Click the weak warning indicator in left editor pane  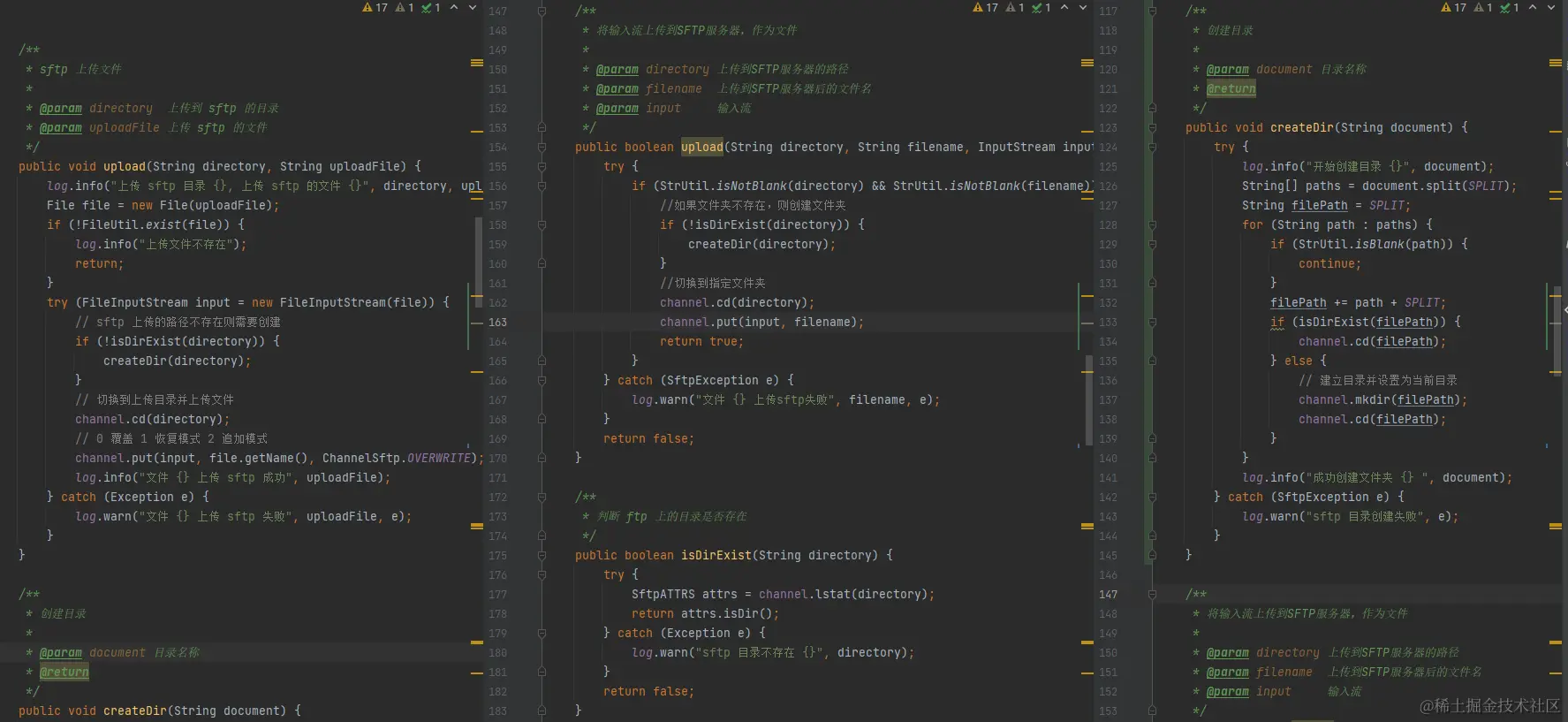pyautogui.click(x=405, y=7)
